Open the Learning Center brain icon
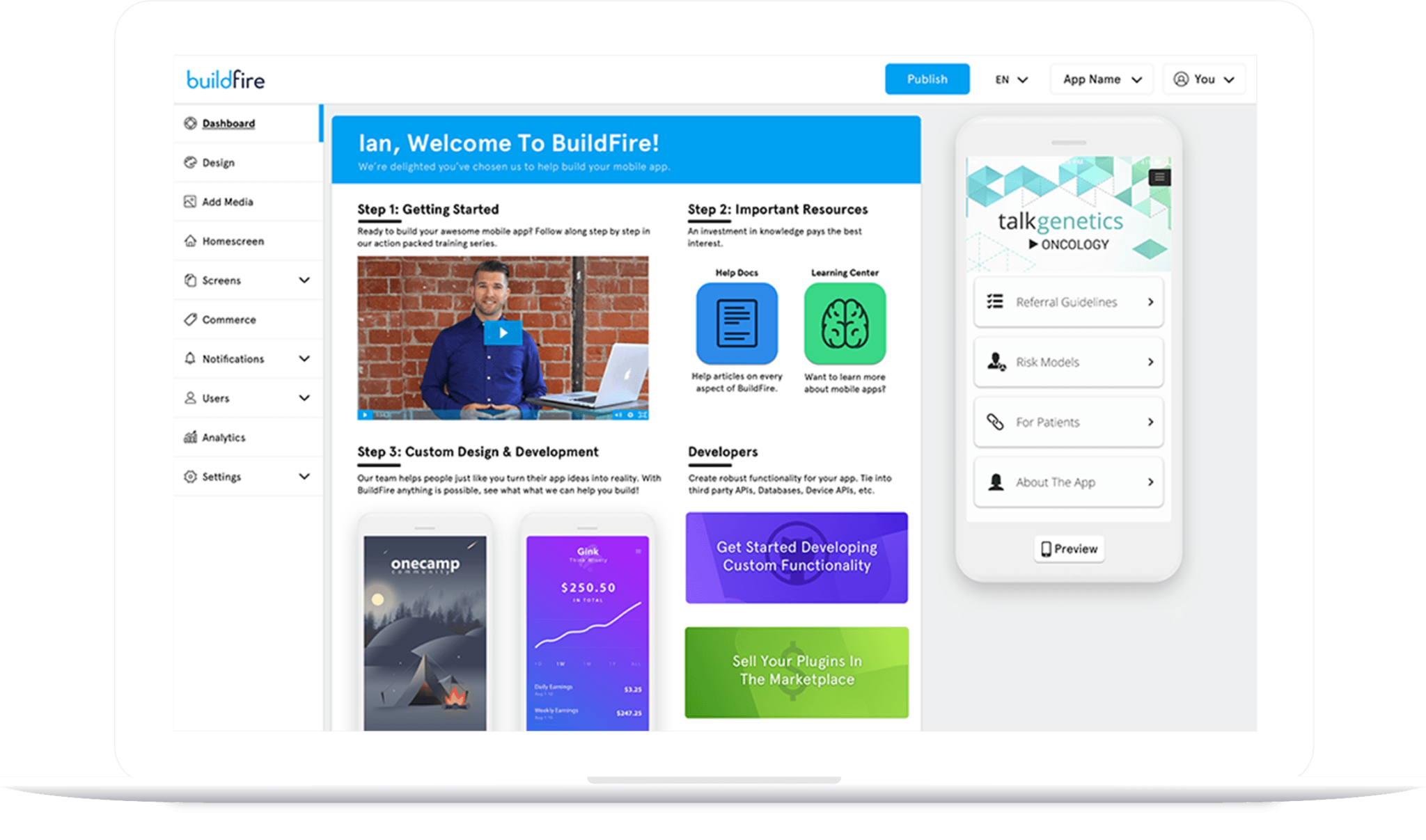 pyautogui.click(x=844, y=322)
